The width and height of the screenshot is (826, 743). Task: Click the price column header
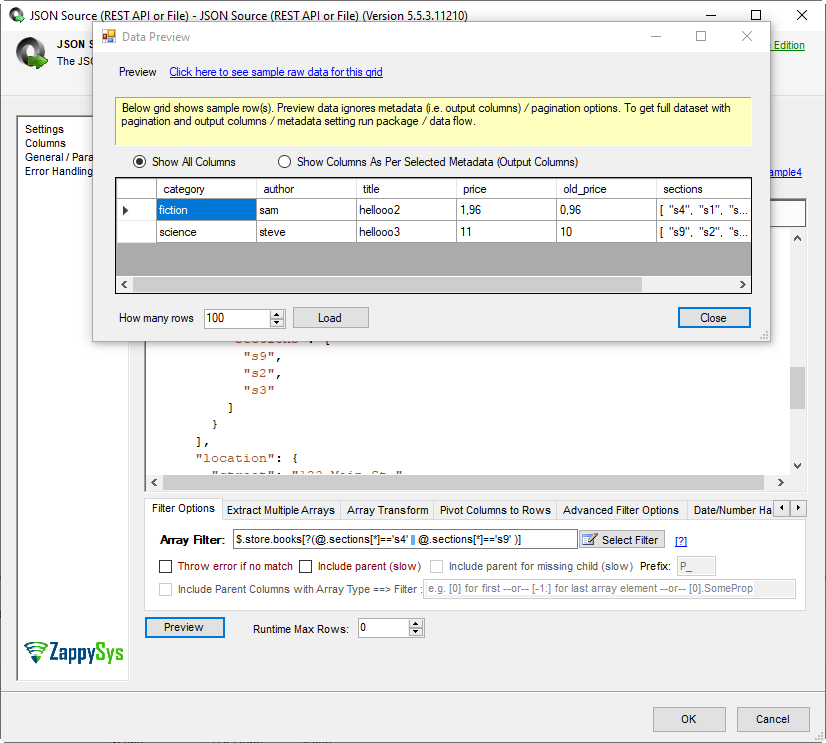pos(506,189)
